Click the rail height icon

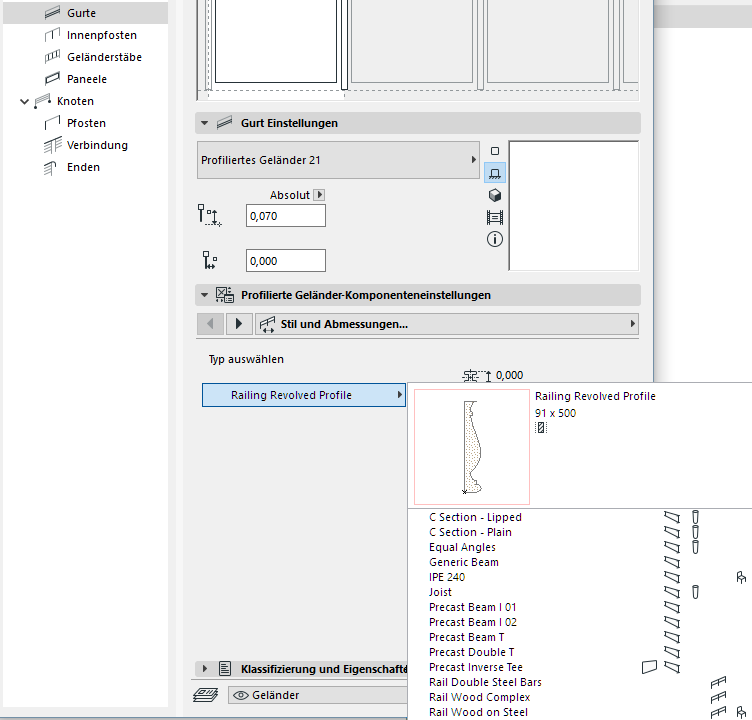209,215
